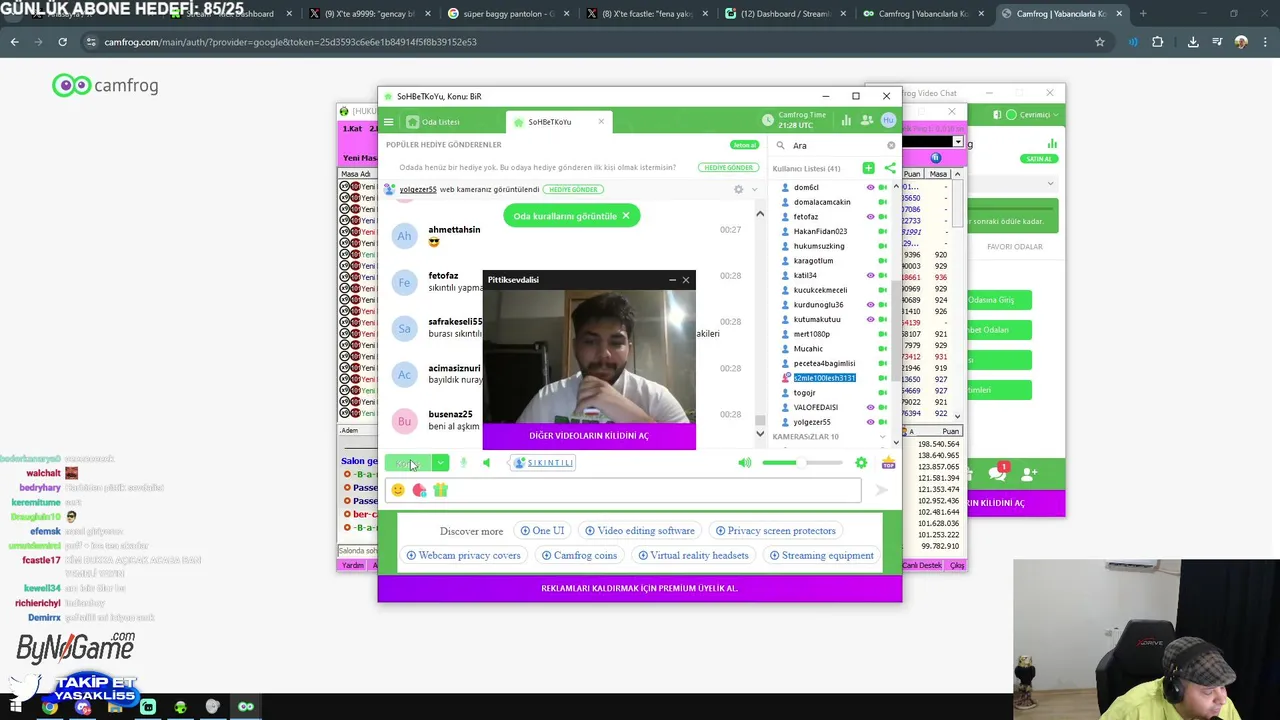Mute the room volume speaker icon
The height and width of the screenshot is (720, 1280).
coord(745,462)
